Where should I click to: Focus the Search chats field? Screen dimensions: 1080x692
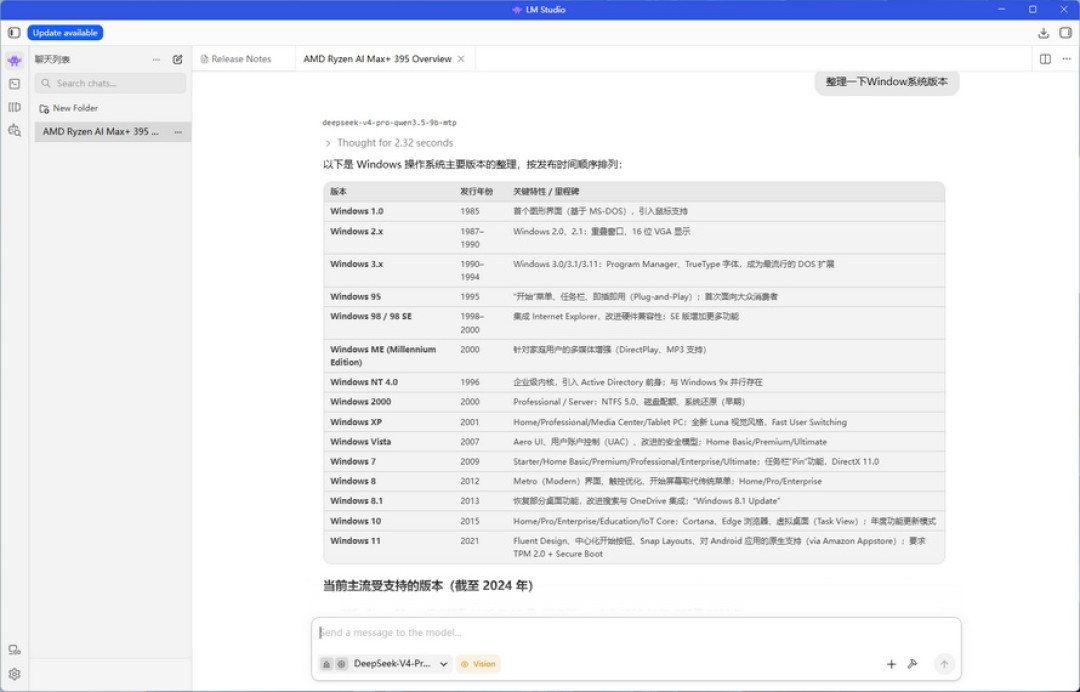[x=110, y=83]
